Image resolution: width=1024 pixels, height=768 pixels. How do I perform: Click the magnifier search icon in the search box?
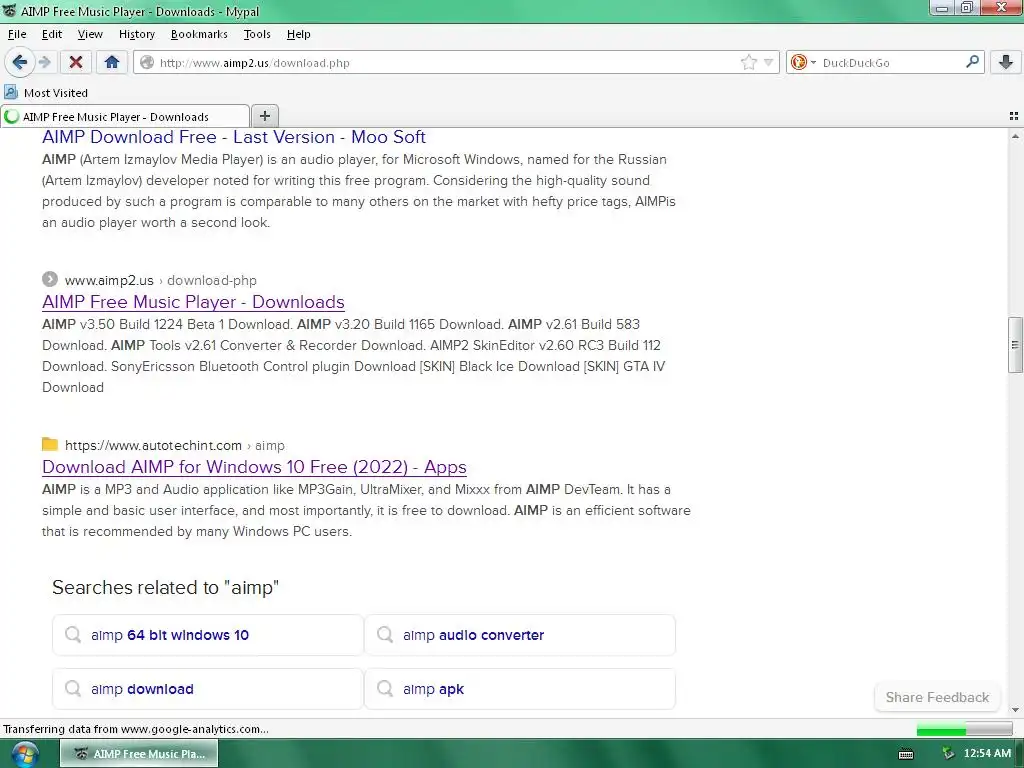click(x=972, y=62)
